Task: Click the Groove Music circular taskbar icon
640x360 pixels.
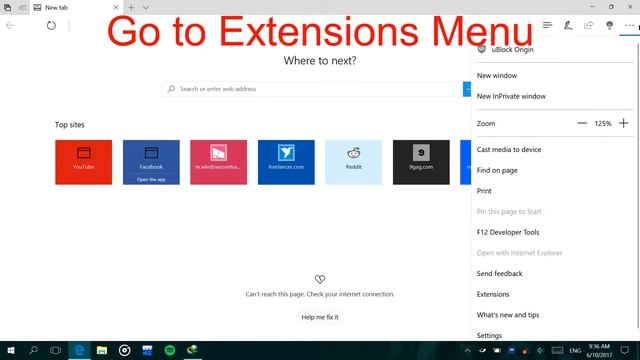Action: coord(124,350)
